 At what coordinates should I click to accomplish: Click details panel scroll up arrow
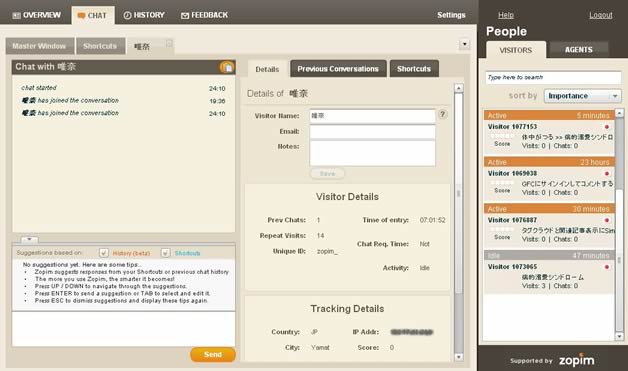[x=459, y=88]
